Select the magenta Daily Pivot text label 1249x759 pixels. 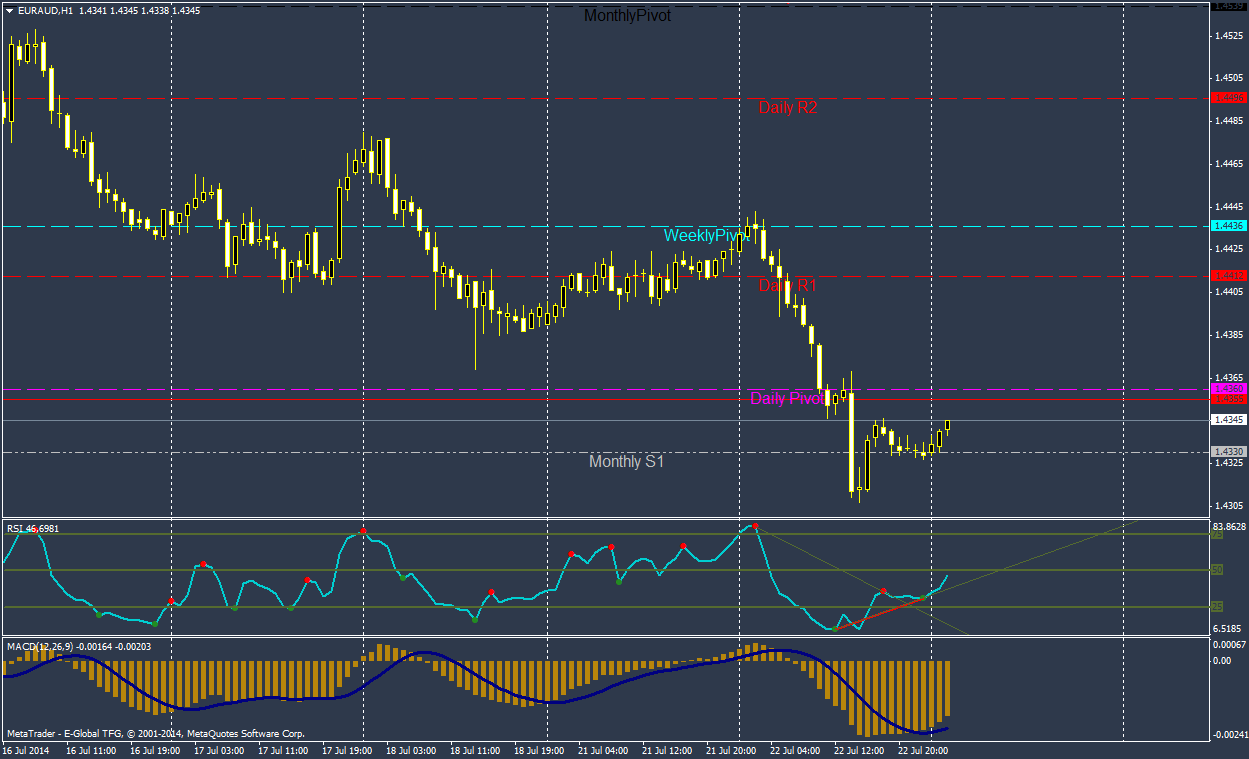pos(786,398)
